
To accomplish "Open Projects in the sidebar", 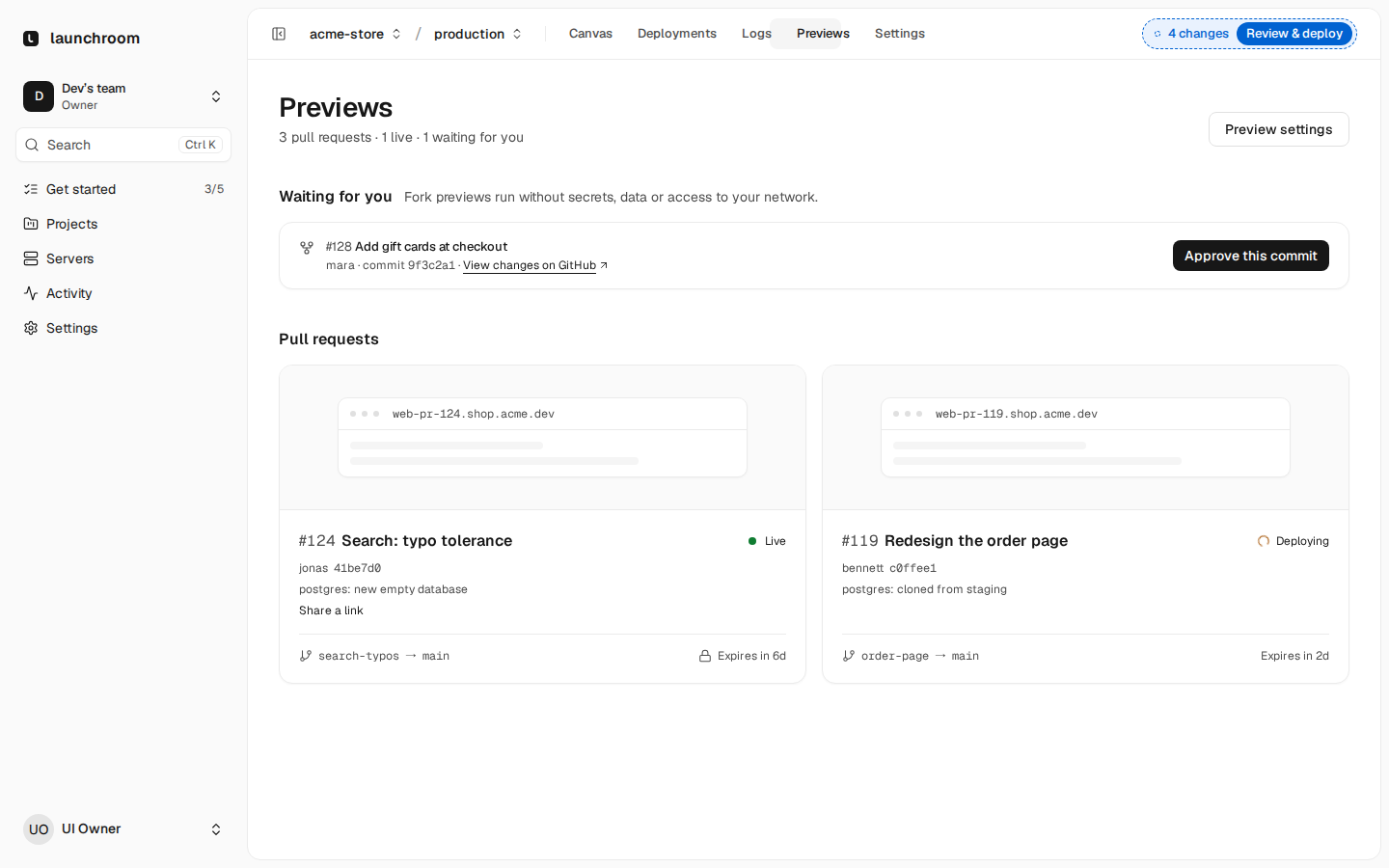I will click(x=123, y=224).
